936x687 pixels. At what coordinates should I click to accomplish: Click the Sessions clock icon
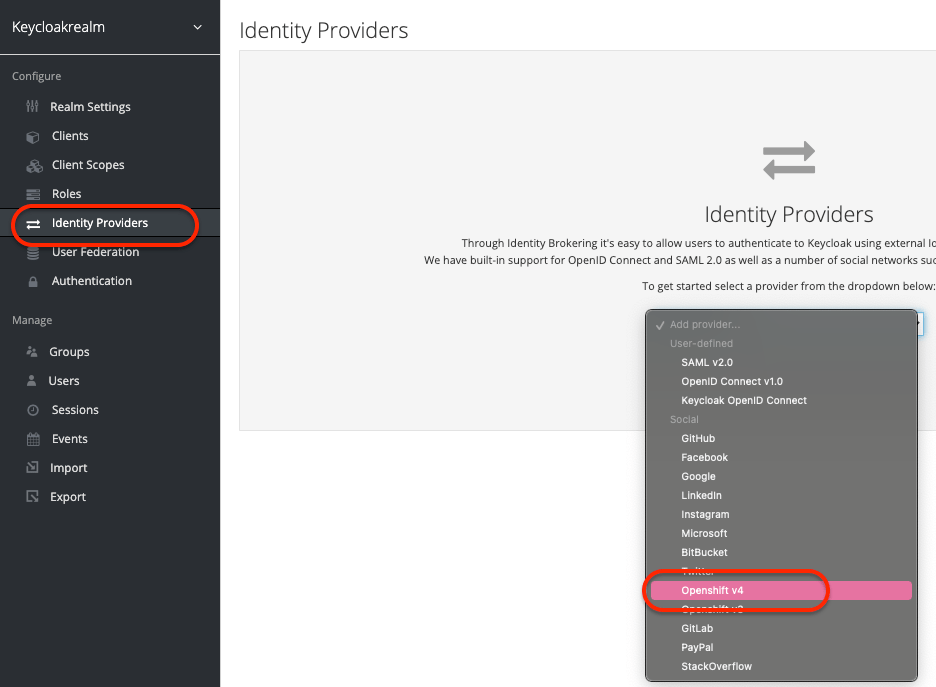[x=33, y=410]
